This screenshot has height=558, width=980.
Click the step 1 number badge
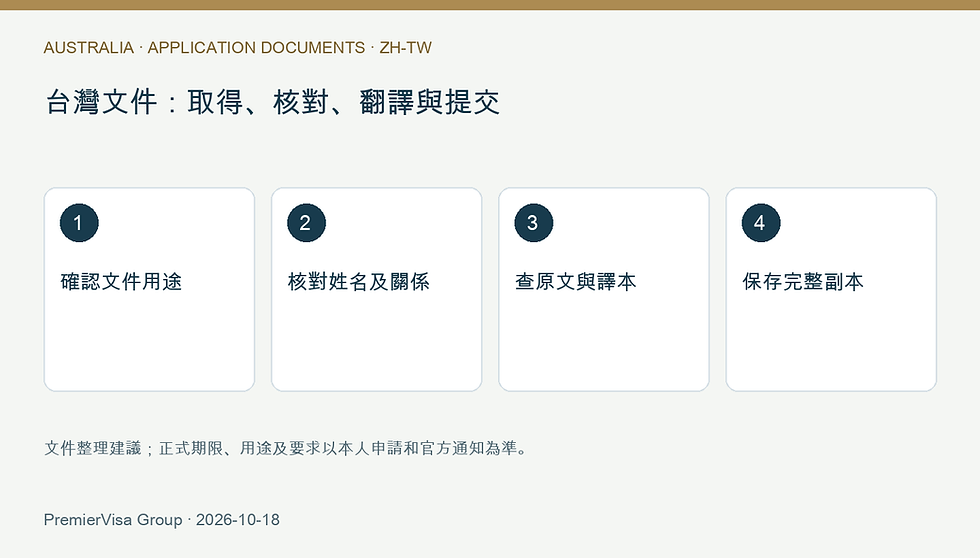tap(79, 222)
